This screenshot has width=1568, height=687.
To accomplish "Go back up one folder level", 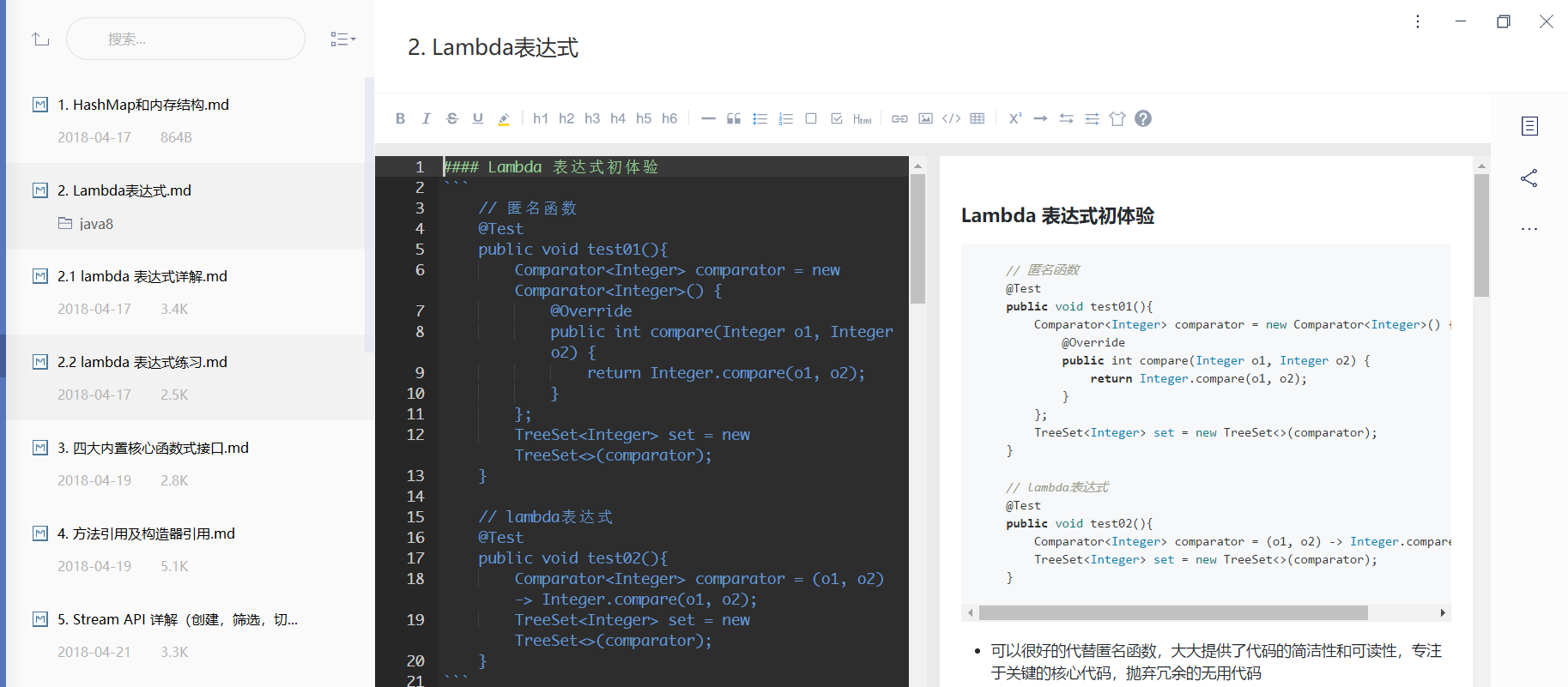I will click(x=40, y=39).
